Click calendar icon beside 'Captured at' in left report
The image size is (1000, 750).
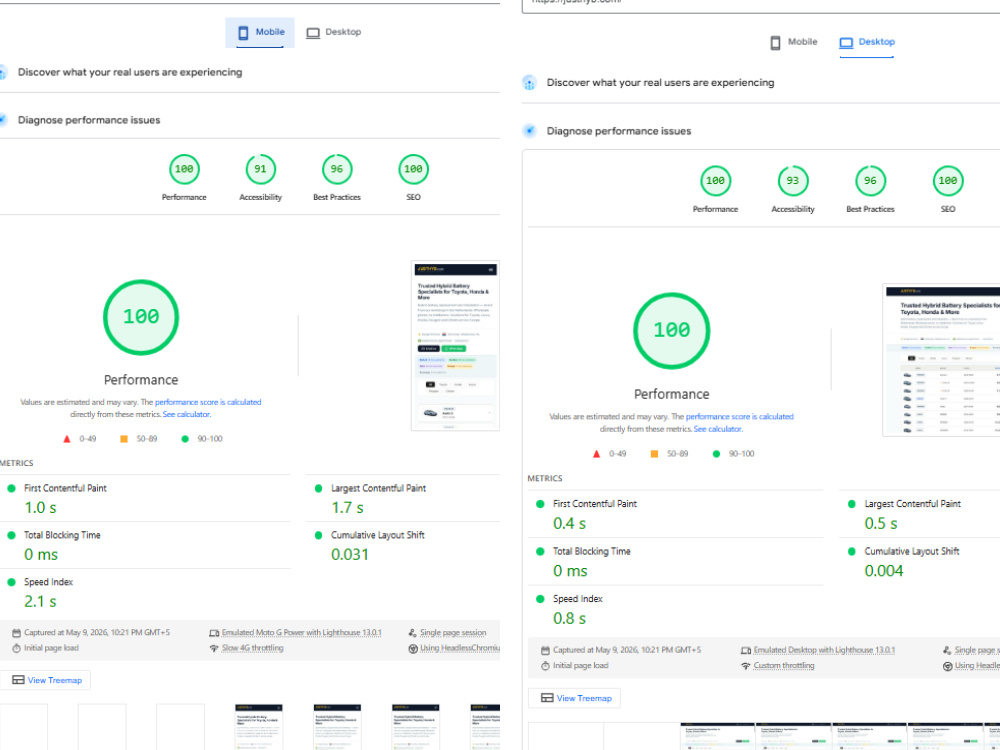(x=17, y=633)
